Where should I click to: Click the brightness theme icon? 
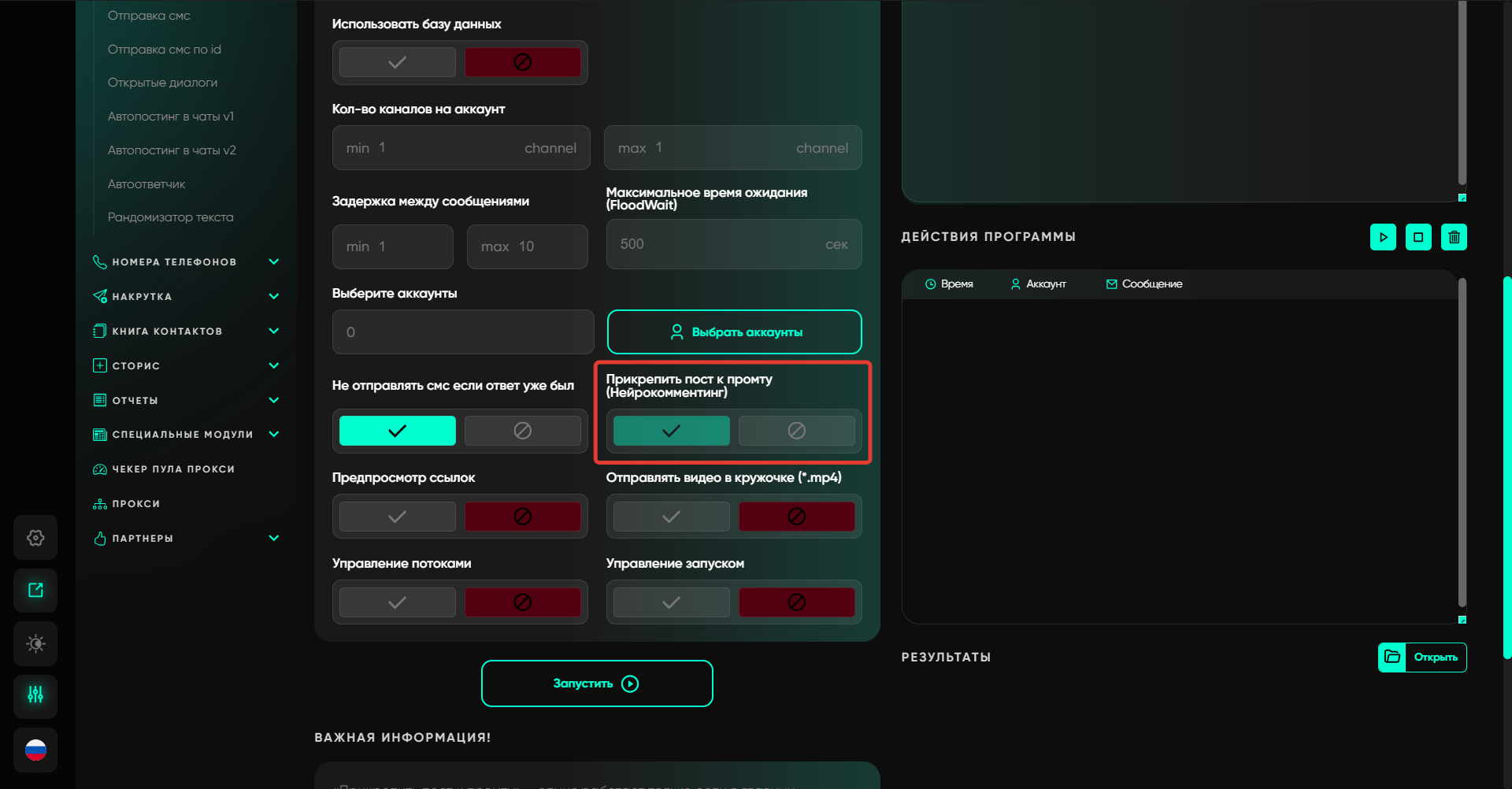[35, 643]
